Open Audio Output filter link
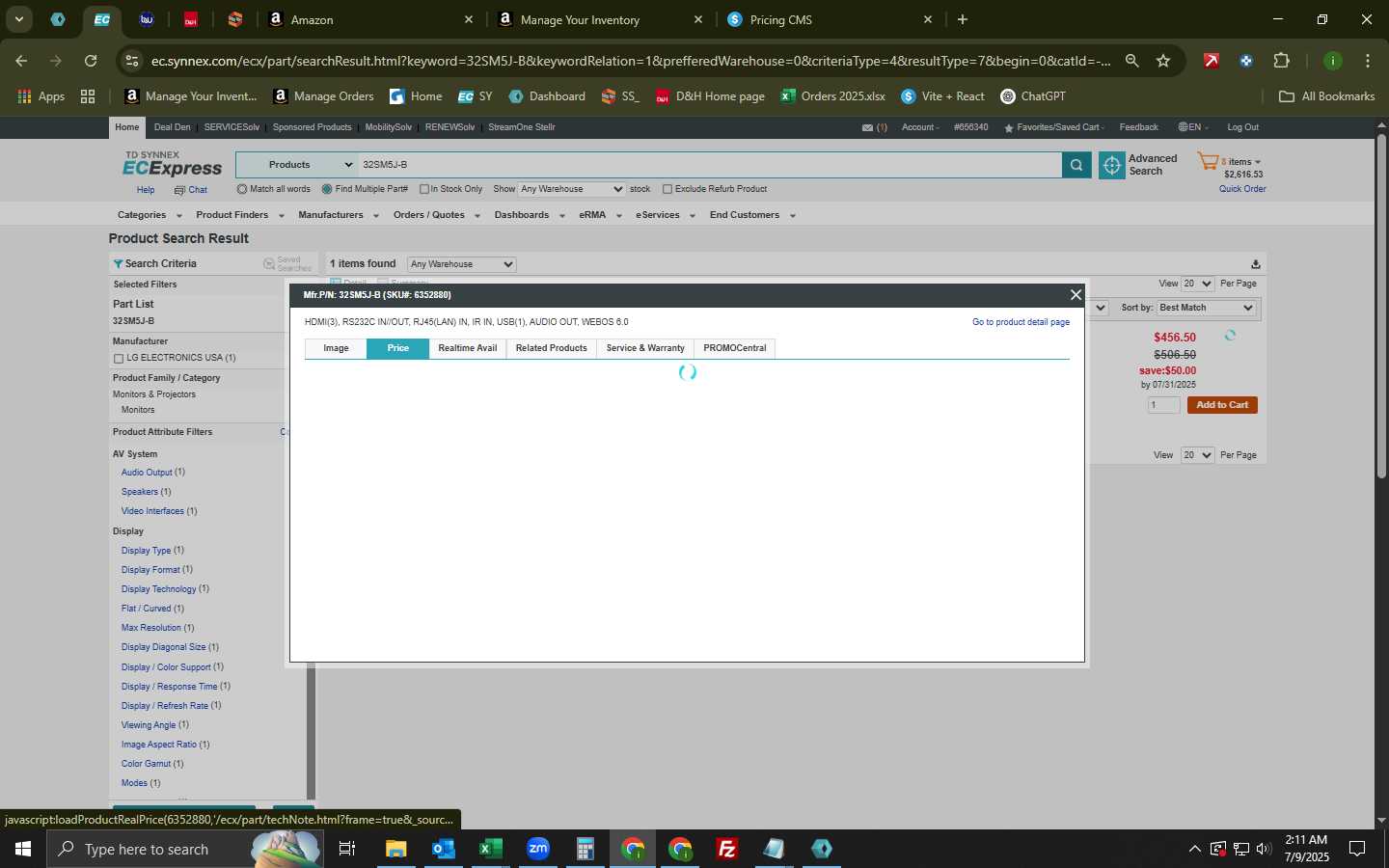Screen dimensions: 1389x868 click(147, 473)
